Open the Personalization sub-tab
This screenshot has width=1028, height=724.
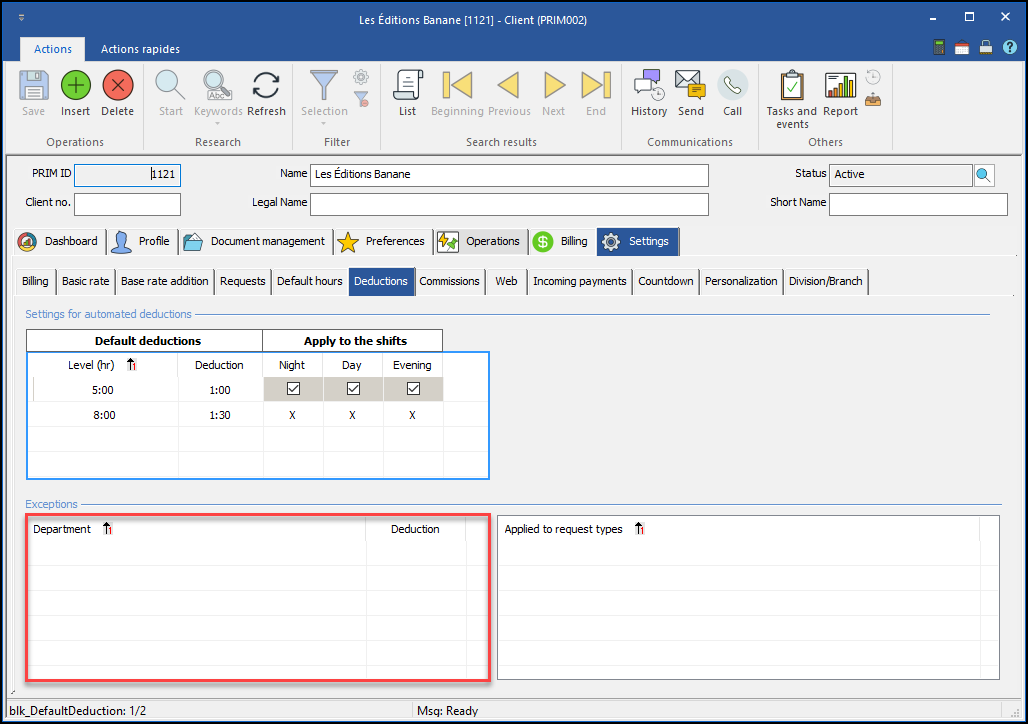tap(741, 281)
